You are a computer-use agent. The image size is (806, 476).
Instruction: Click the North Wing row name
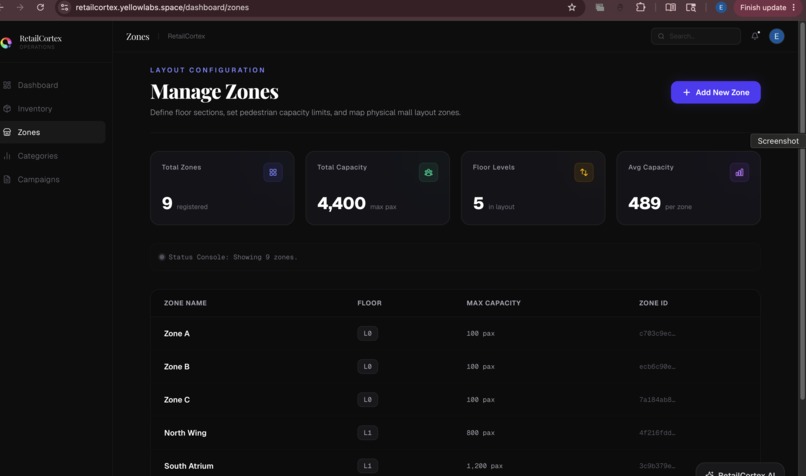[x=185, y=433]
